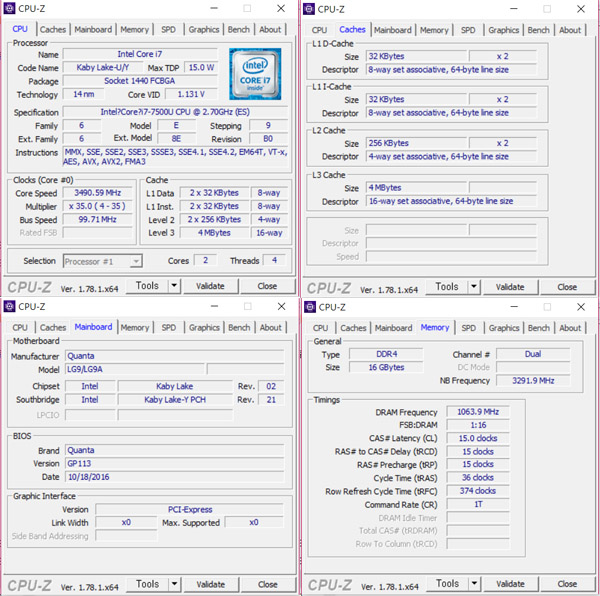Open Bench tab in the CPU window

click(x=239, y=29)
